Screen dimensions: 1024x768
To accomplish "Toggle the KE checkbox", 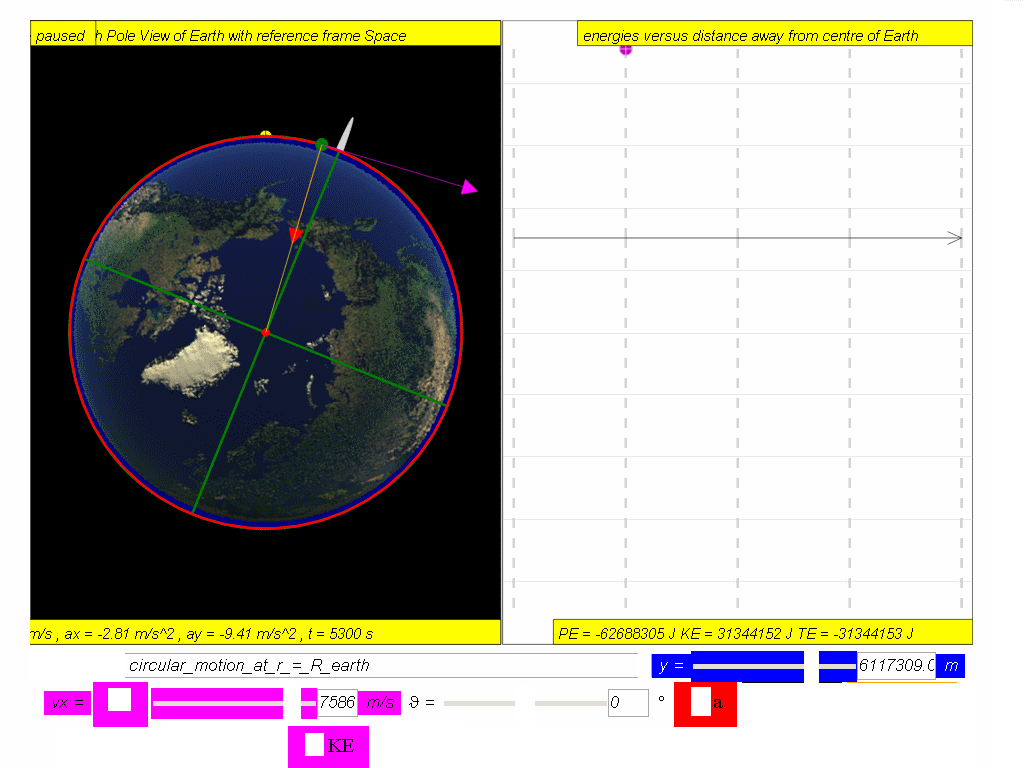I will [x=314, y=745].
